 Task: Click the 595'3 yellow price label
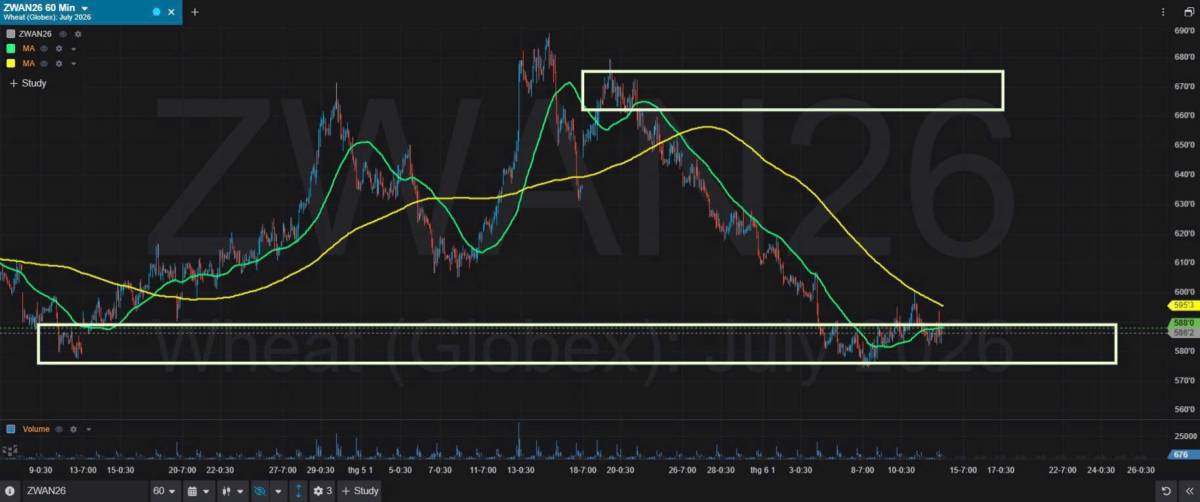[1184, 305]
